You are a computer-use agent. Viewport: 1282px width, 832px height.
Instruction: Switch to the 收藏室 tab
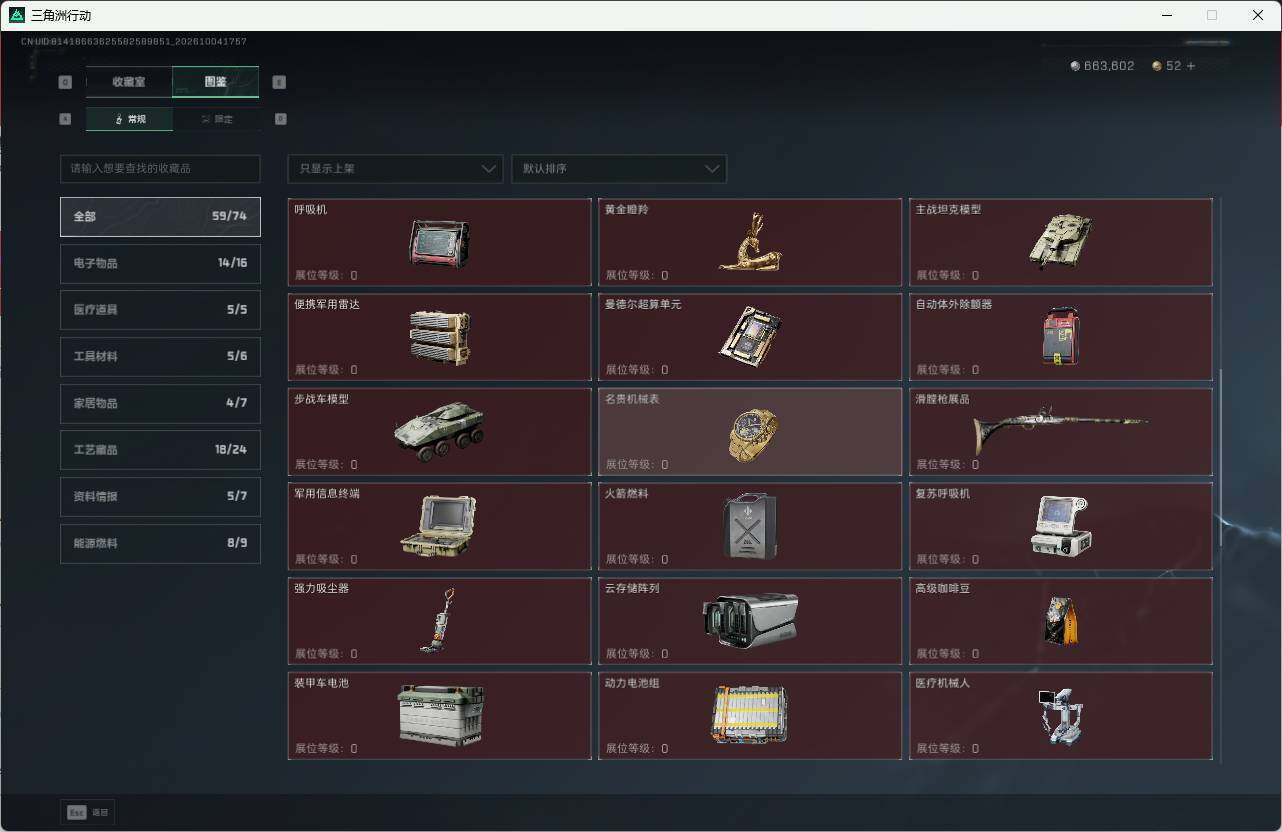(129, 82)
